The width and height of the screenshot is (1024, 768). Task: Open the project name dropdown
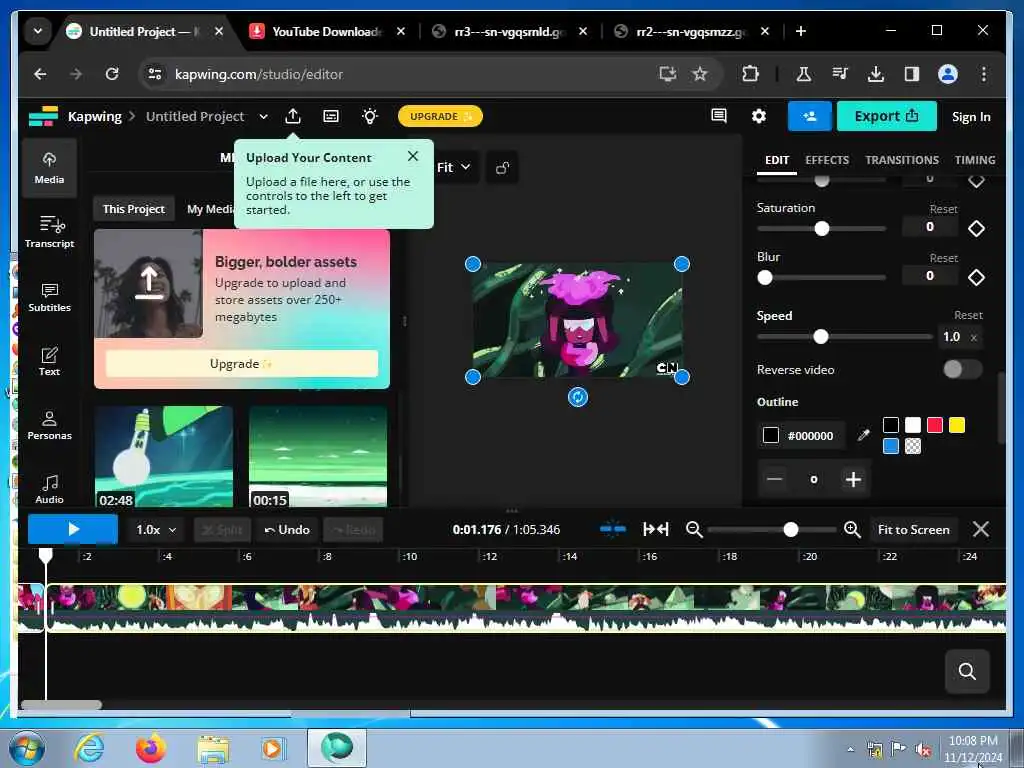tap(263, 116)
